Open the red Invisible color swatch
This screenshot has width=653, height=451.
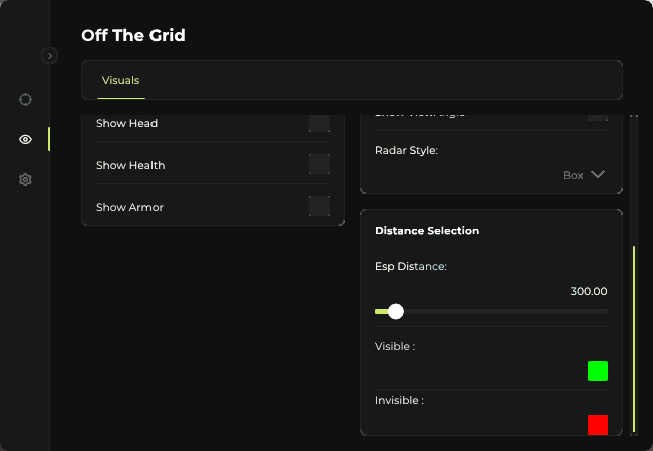tap(598, 425)
